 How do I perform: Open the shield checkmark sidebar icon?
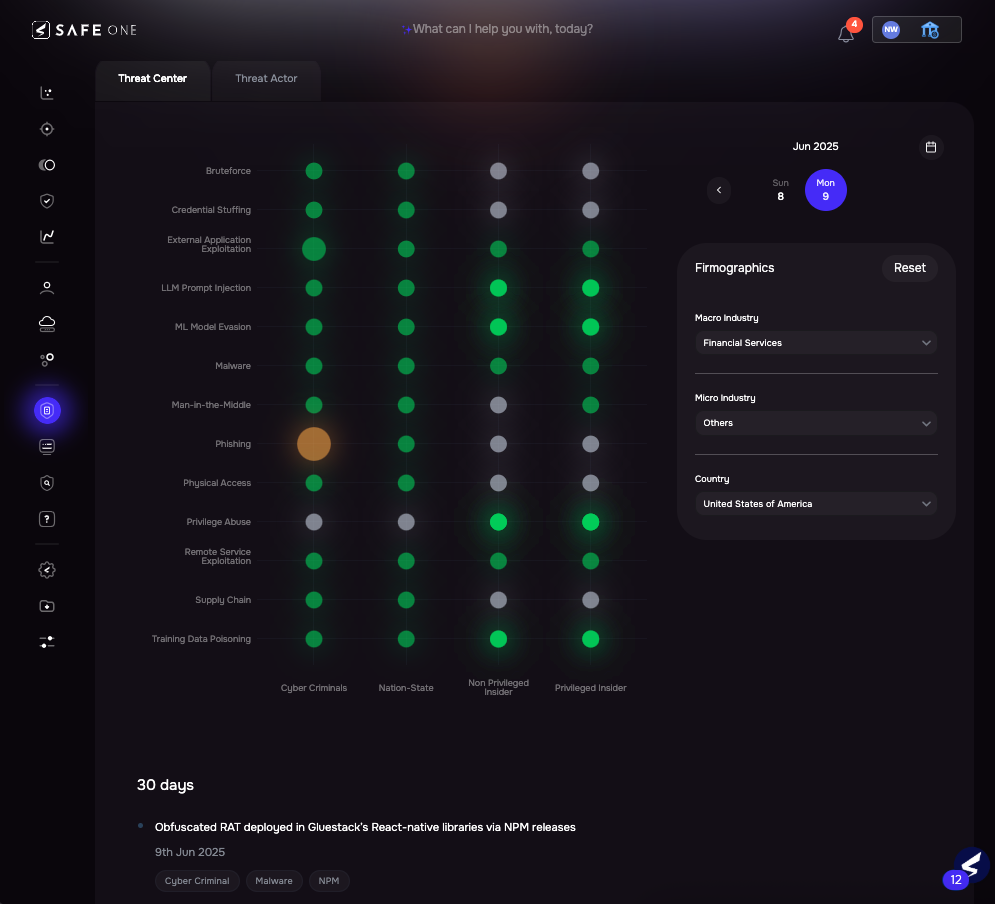(47, 201)
